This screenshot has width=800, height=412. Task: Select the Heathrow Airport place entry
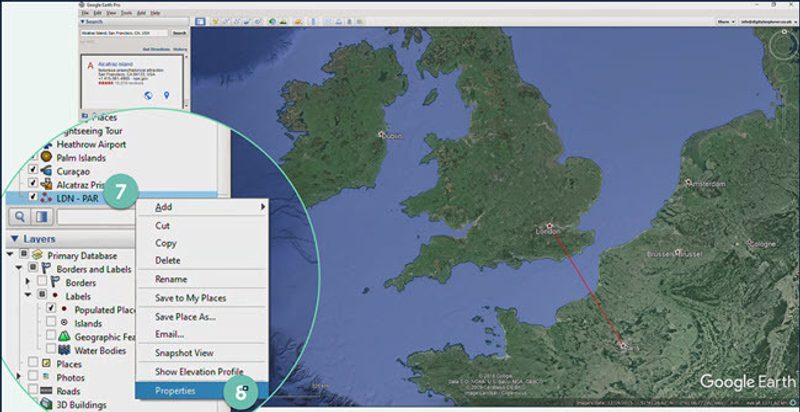[x=91, y=144]
